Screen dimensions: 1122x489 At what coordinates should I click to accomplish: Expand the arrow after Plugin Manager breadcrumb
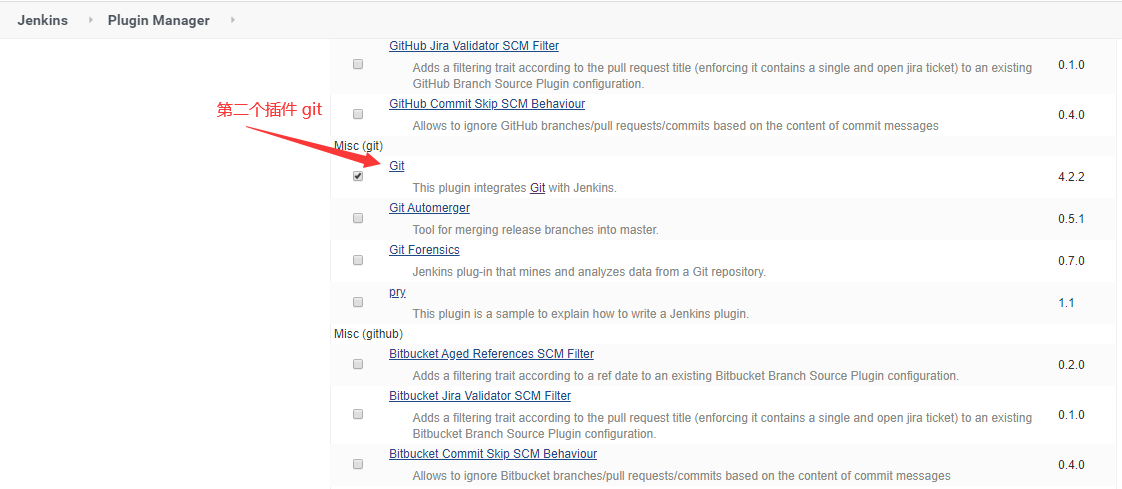[233, 20]
